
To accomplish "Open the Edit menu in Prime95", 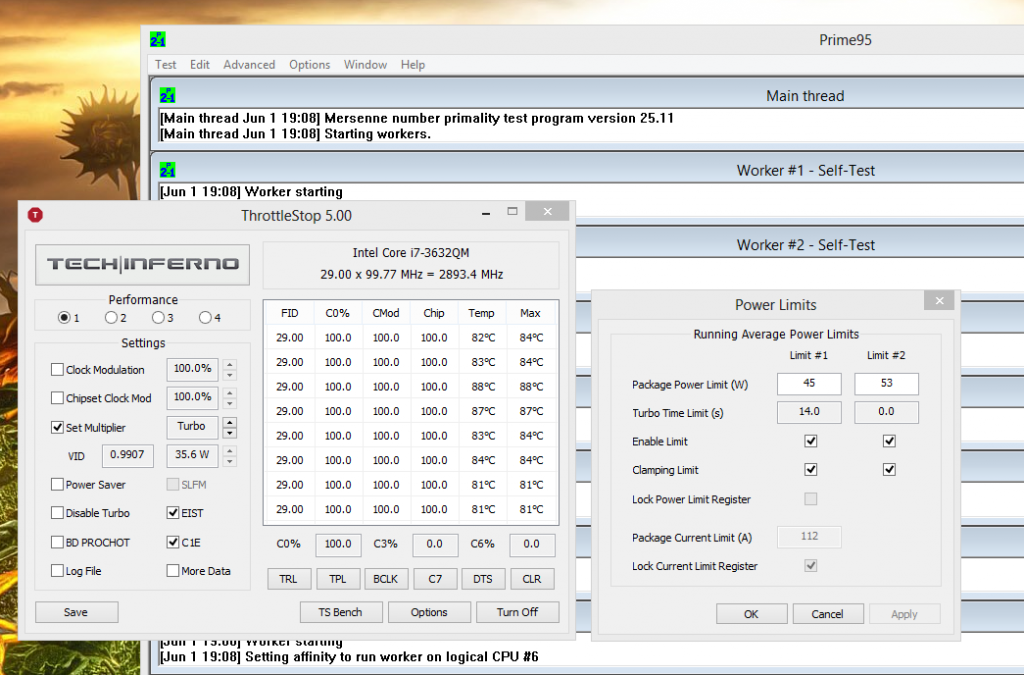I will point(200,65).
